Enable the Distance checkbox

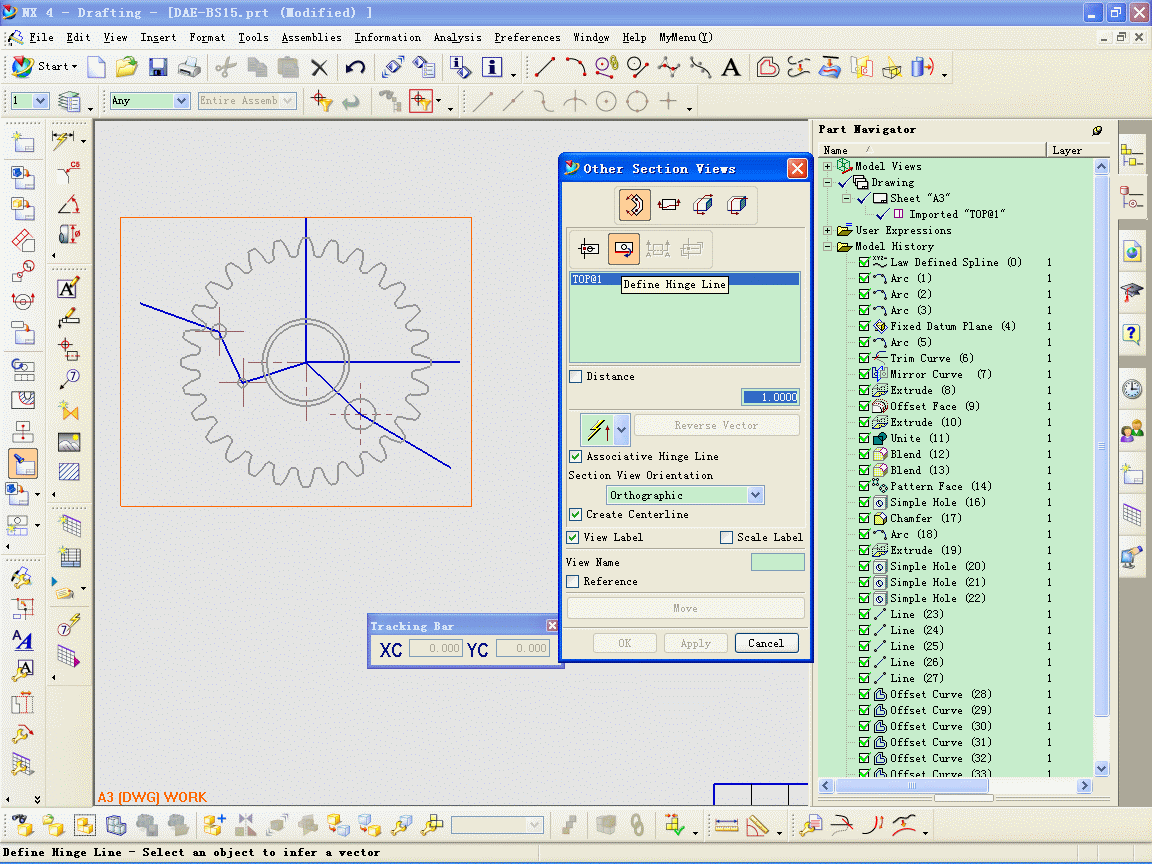(575, 377)
